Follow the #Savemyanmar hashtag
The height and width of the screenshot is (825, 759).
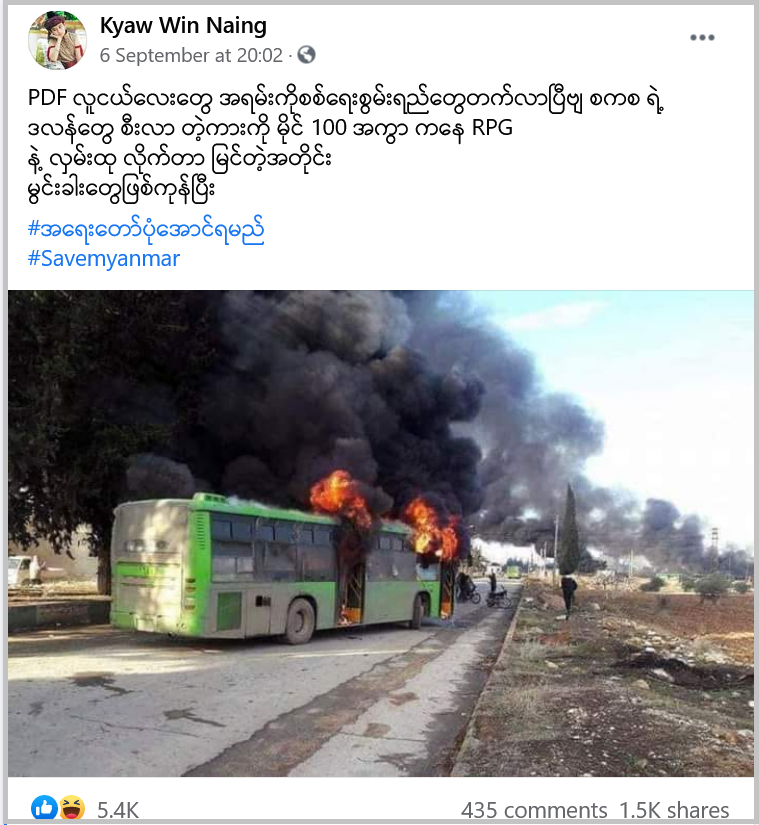104,258
